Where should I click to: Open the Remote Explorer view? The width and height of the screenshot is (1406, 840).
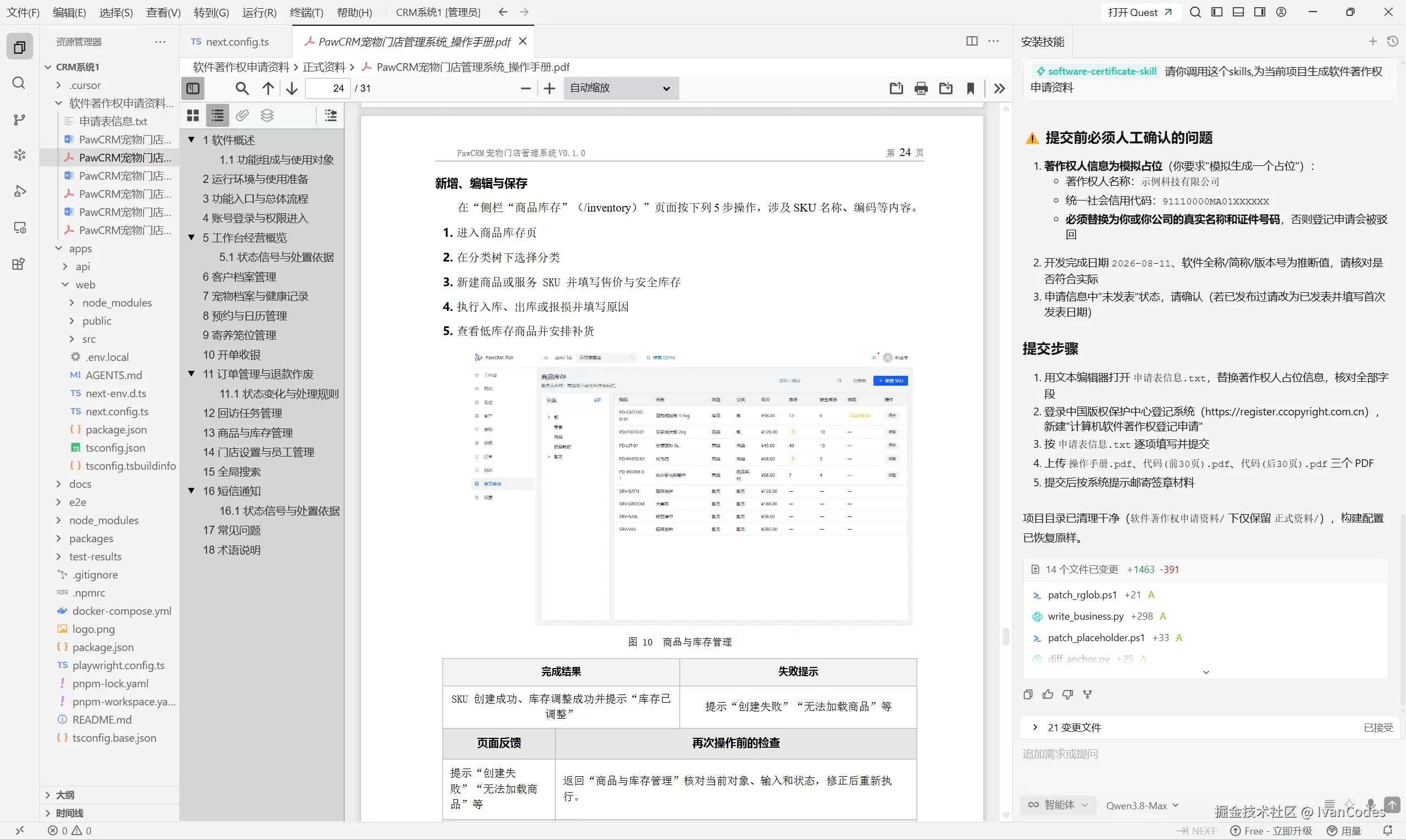(x=19, y=227)
